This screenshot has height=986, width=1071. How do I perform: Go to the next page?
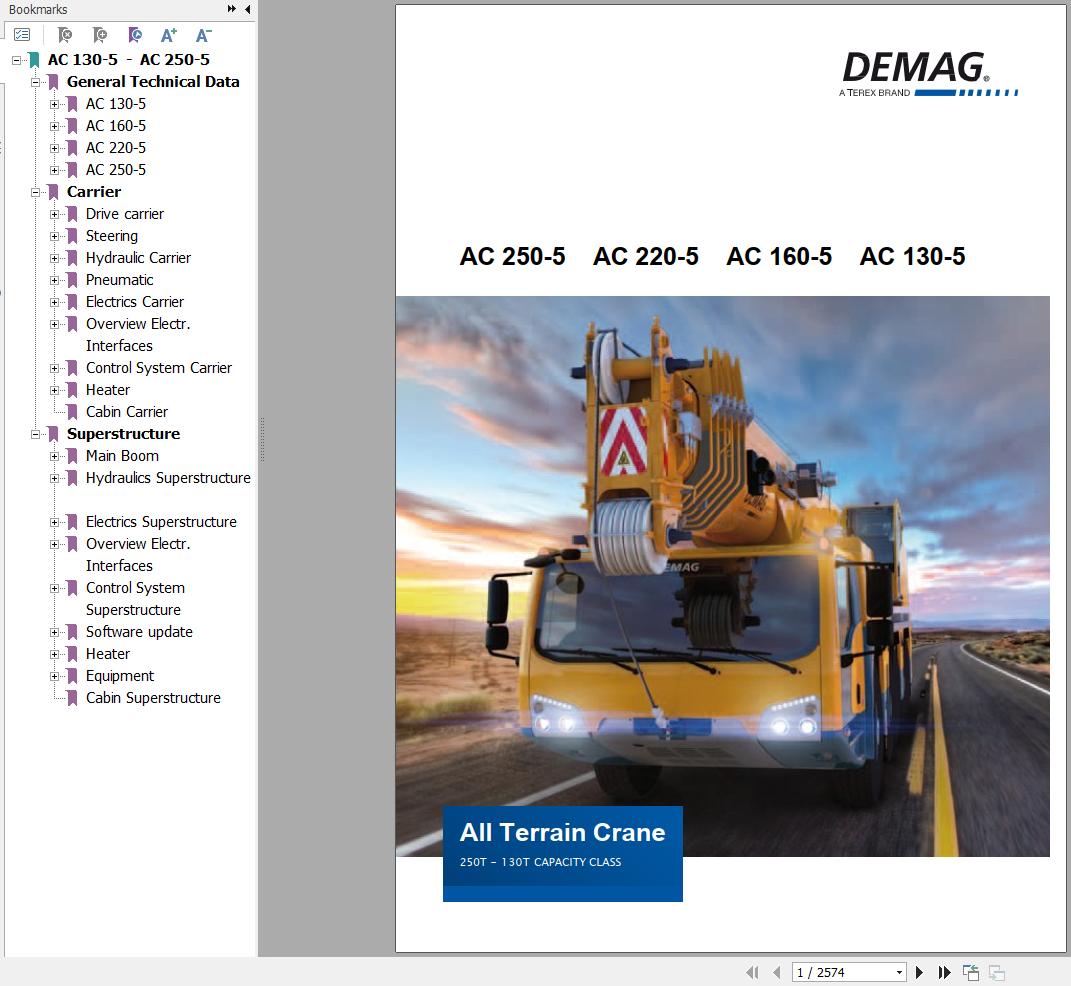[x=920, y=972]
